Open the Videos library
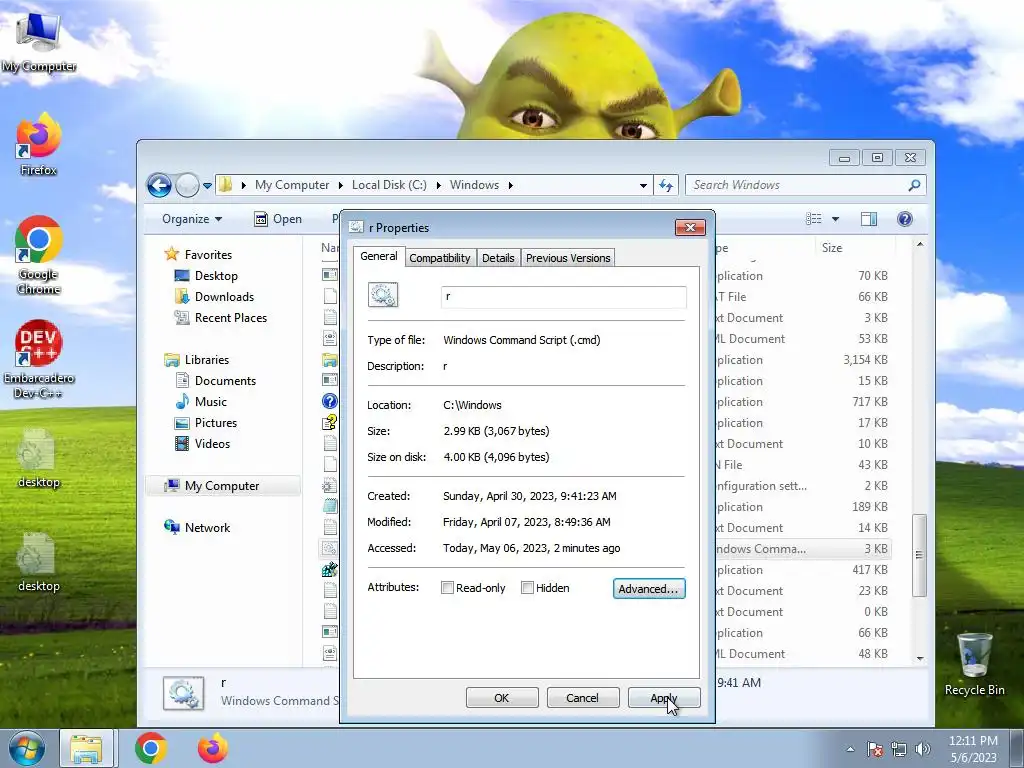 pos(203,443)
